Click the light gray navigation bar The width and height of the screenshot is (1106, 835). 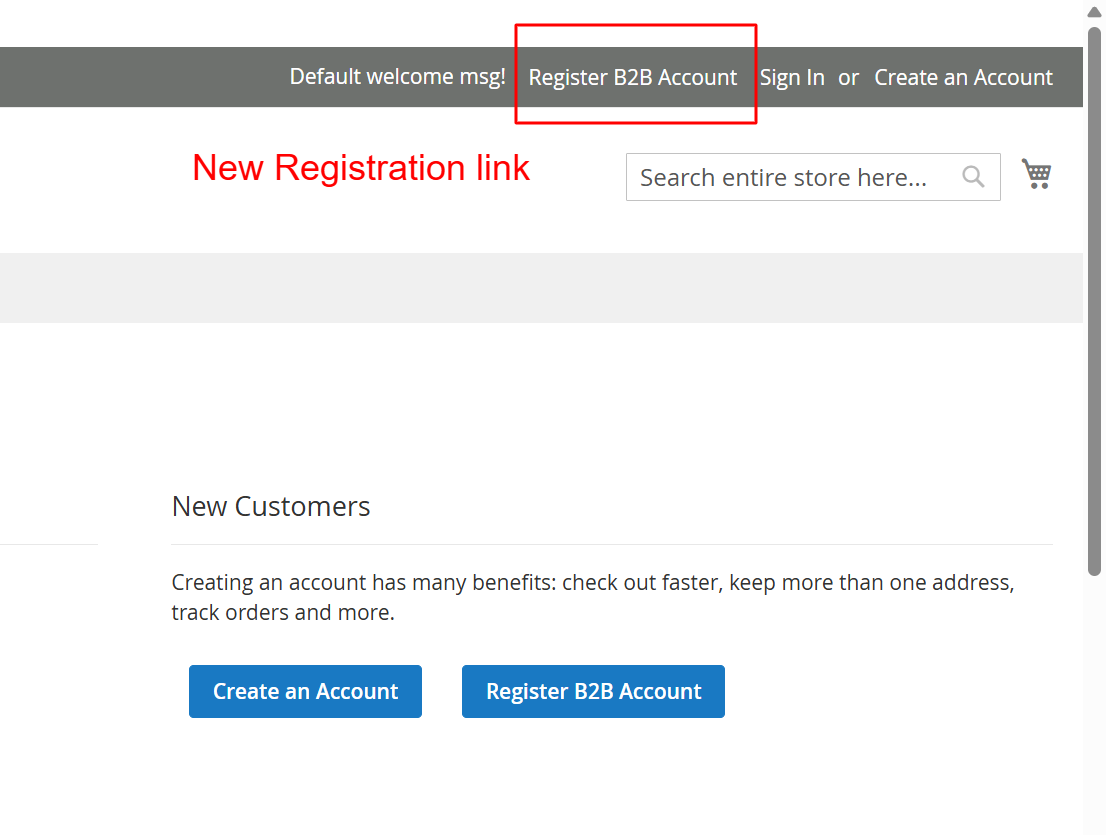coord(540,288)
